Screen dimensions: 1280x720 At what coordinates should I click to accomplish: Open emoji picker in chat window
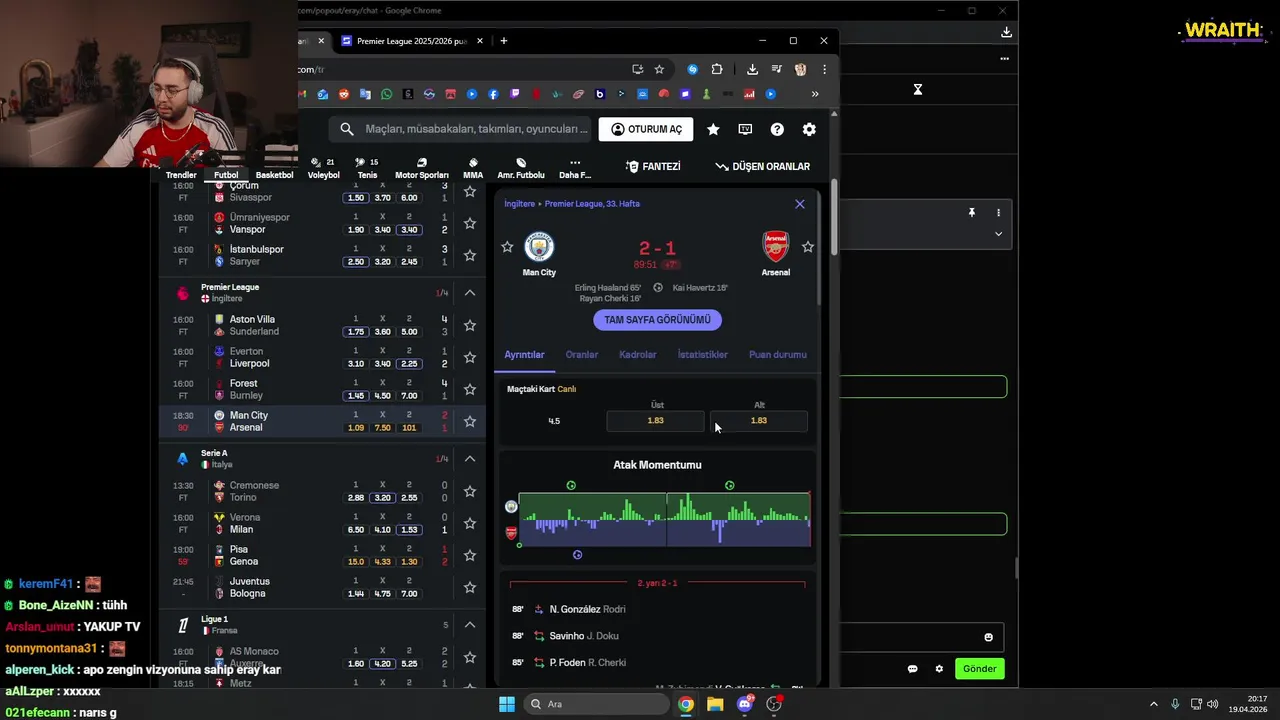pyautogui.click(x=989, y=637)
